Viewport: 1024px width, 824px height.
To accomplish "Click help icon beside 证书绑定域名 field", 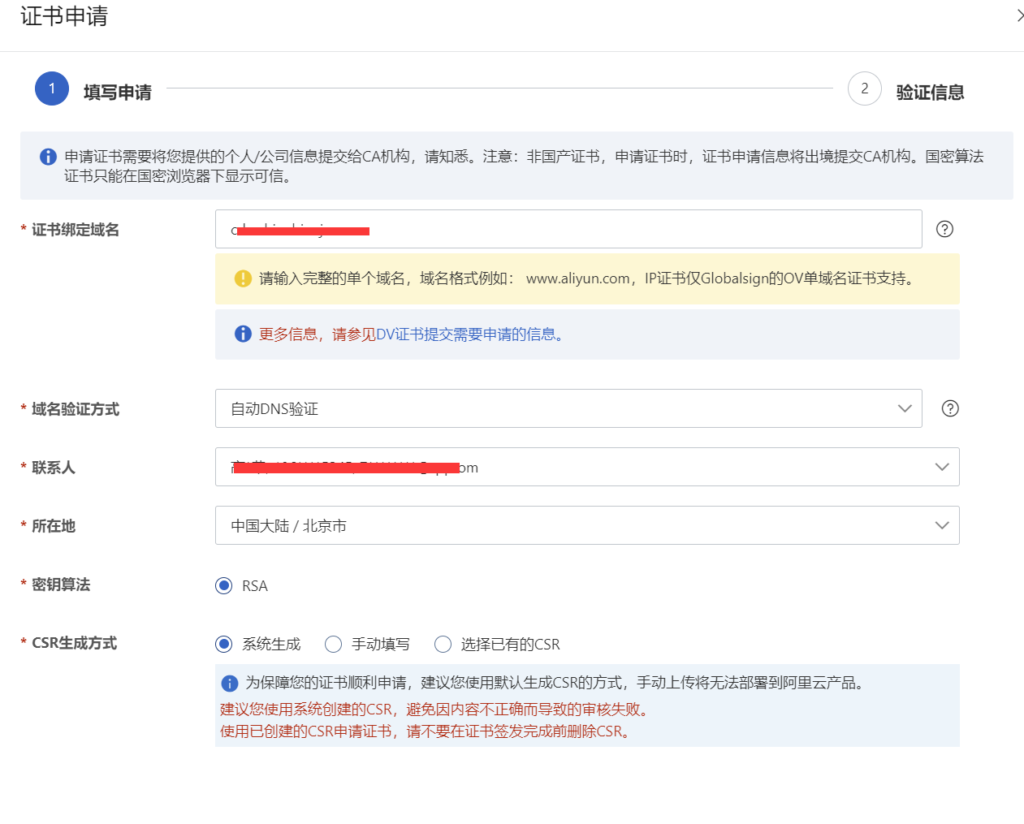I will coord(944,229).
